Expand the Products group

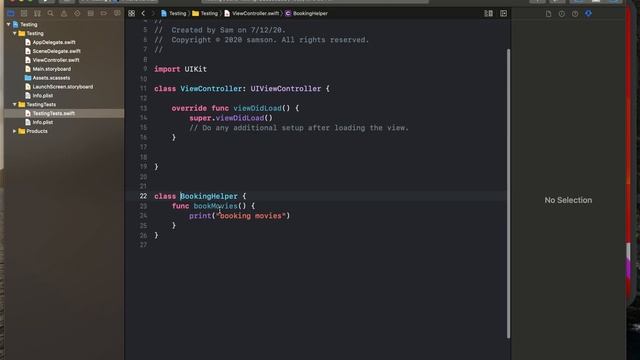[x=15, y=131]
